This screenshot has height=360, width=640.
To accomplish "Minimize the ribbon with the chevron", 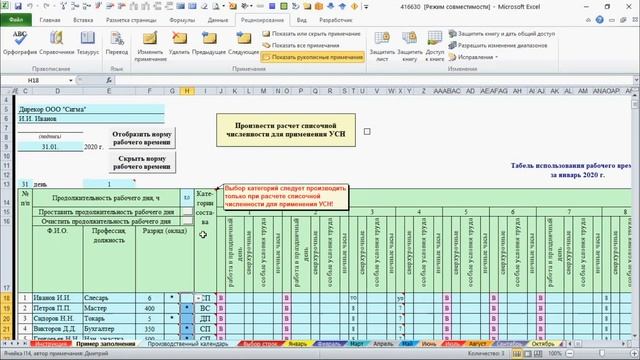I will click(588, 20).
